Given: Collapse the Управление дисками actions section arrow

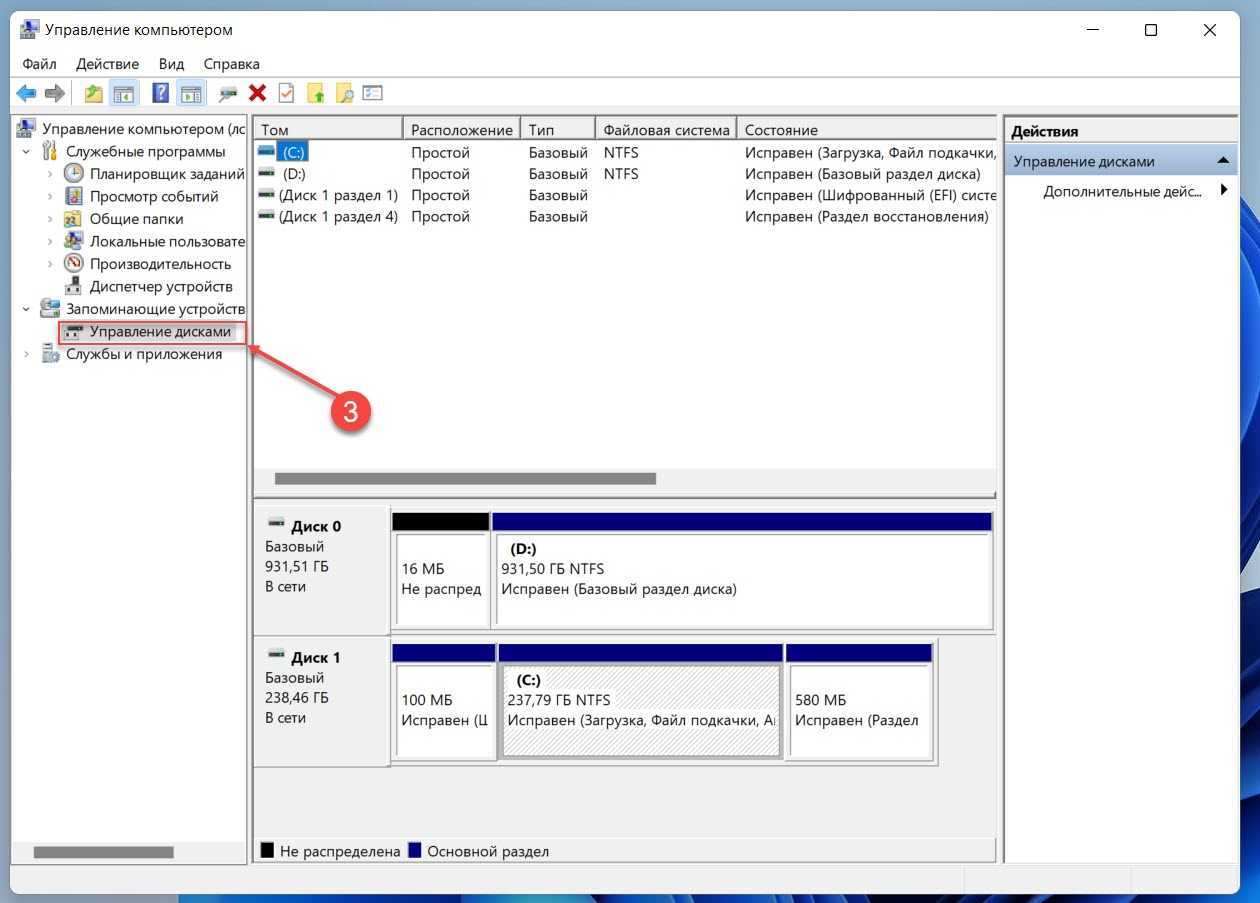Looking at the screenshot, I should pyautogui.click(x=1222, y=161).
